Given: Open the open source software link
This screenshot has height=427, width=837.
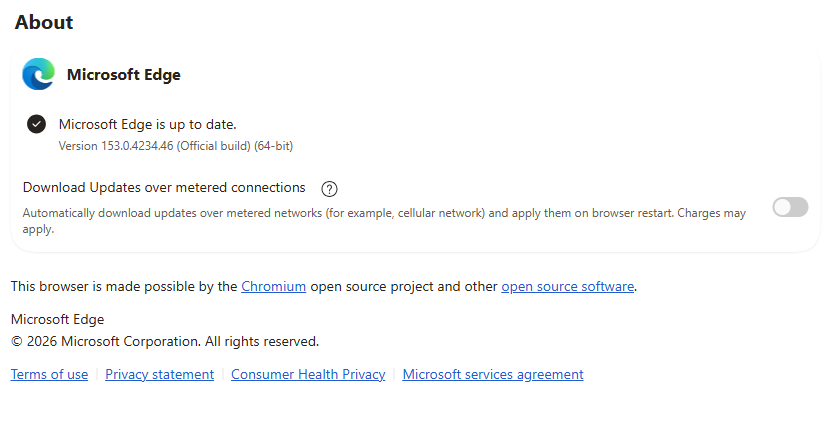Looking at the screenshot, I should pos(567,286).
